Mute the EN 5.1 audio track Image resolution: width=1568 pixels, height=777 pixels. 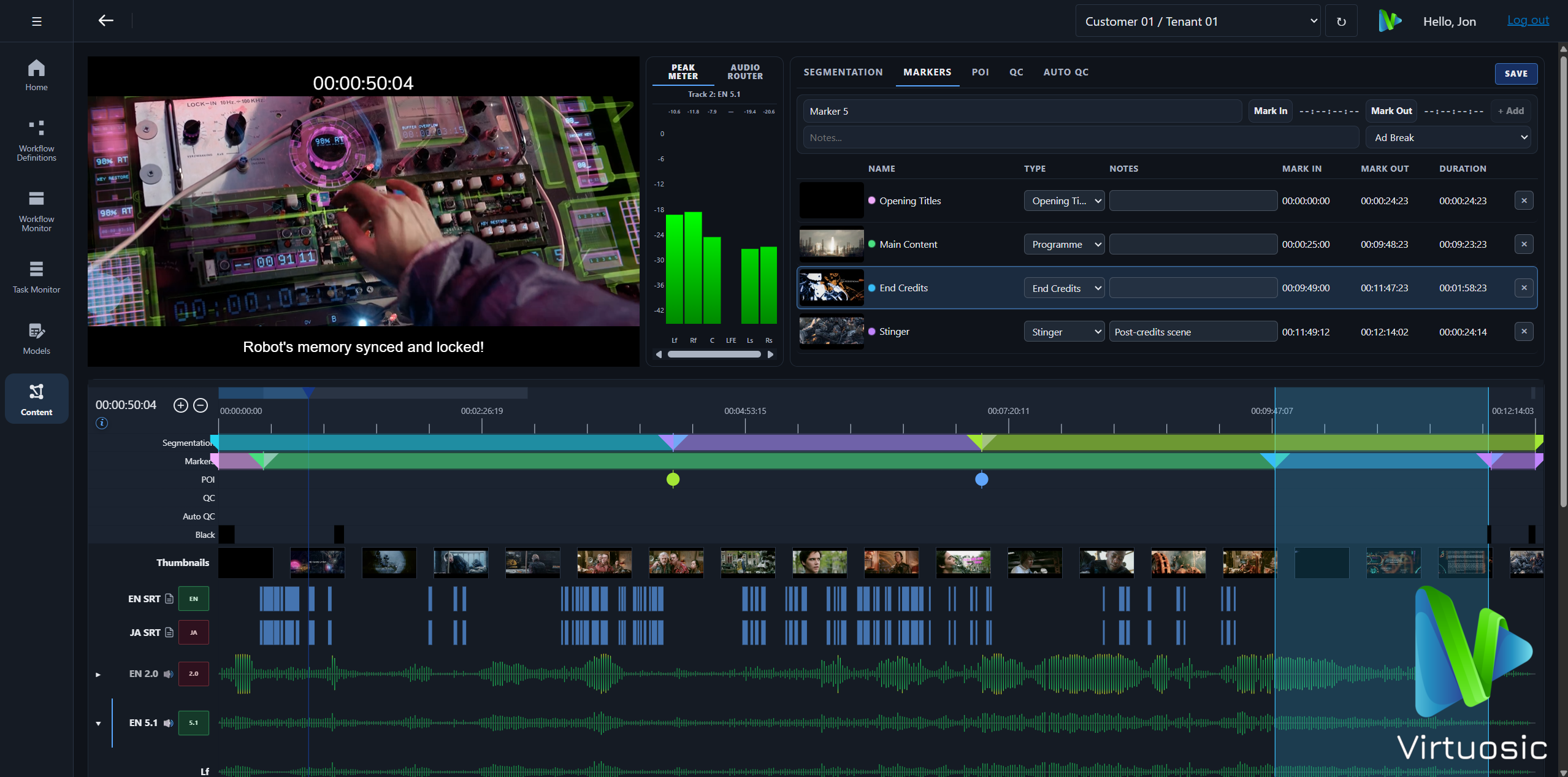click(x=168, y=723)
